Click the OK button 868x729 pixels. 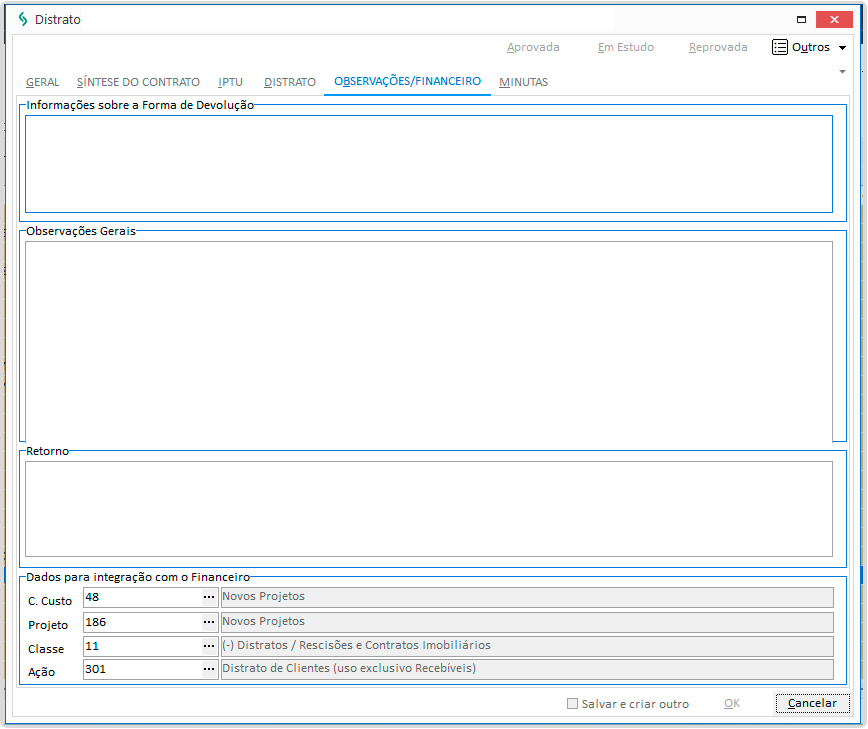pyautogui.click(x=732, y=704)
